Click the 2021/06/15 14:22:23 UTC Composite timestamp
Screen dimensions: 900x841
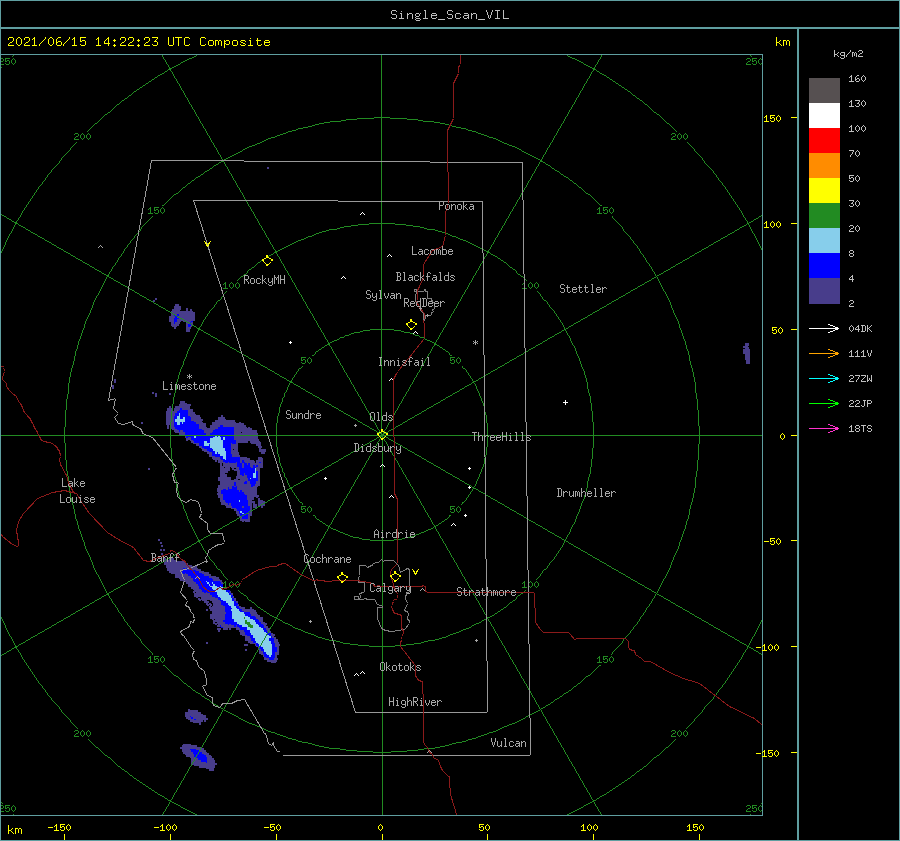click(x=138, y=42)
